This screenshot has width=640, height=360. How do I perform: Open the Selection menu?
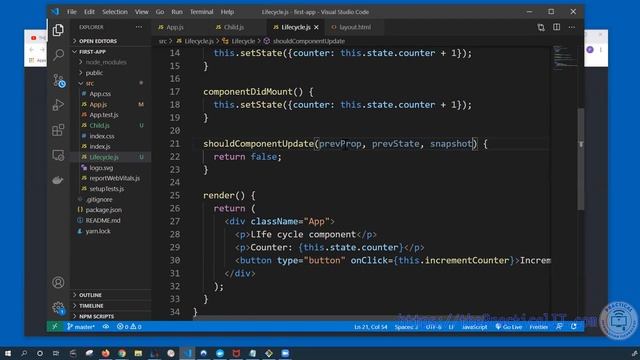tap(115, 12)
